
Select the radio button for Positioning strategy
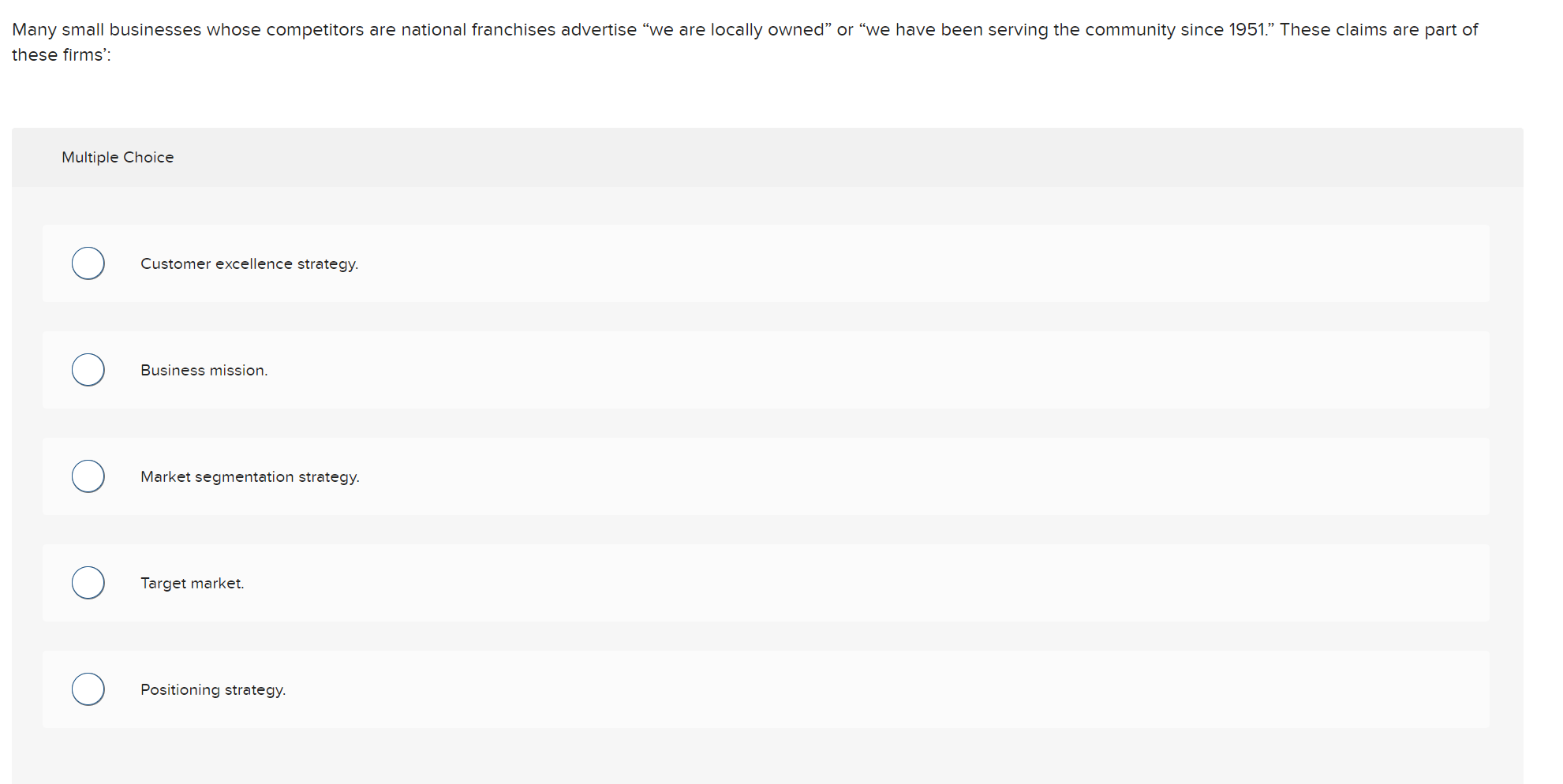tap(88, 689)
